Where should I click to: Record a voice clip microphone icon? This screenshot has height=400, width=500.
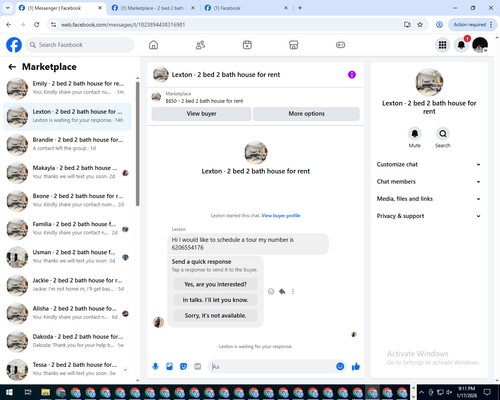[x=155, y=367]
